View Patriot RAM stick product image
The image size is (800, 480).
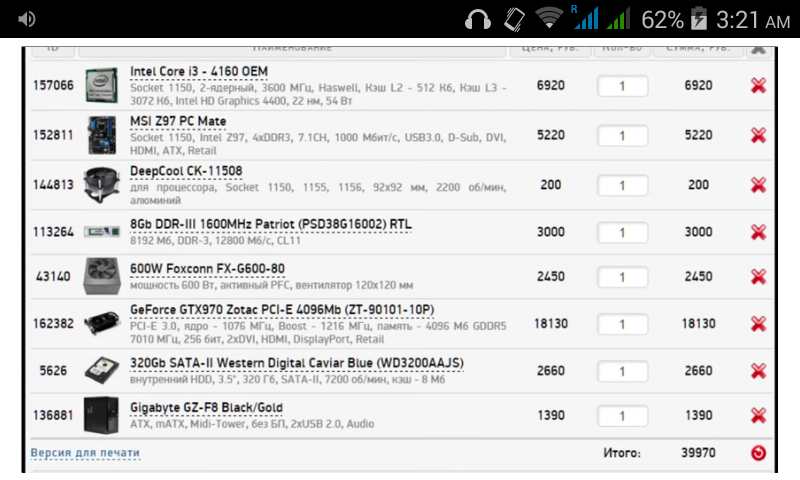102,232
